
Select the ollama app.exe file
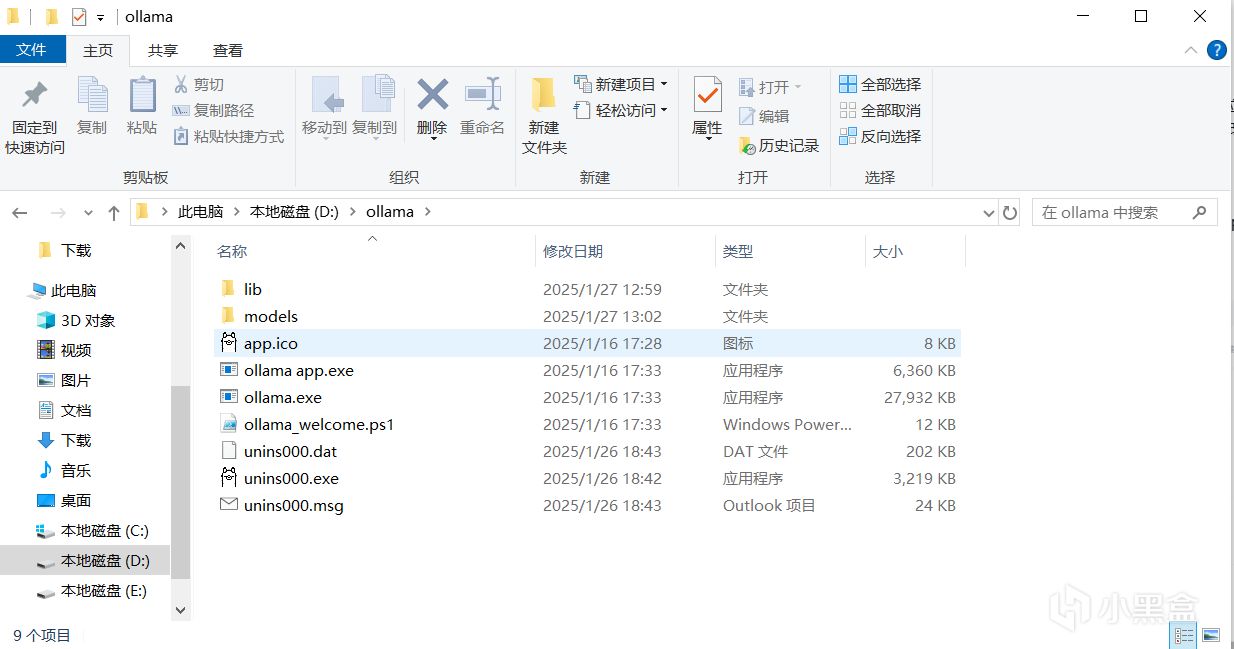coord(588,370)
